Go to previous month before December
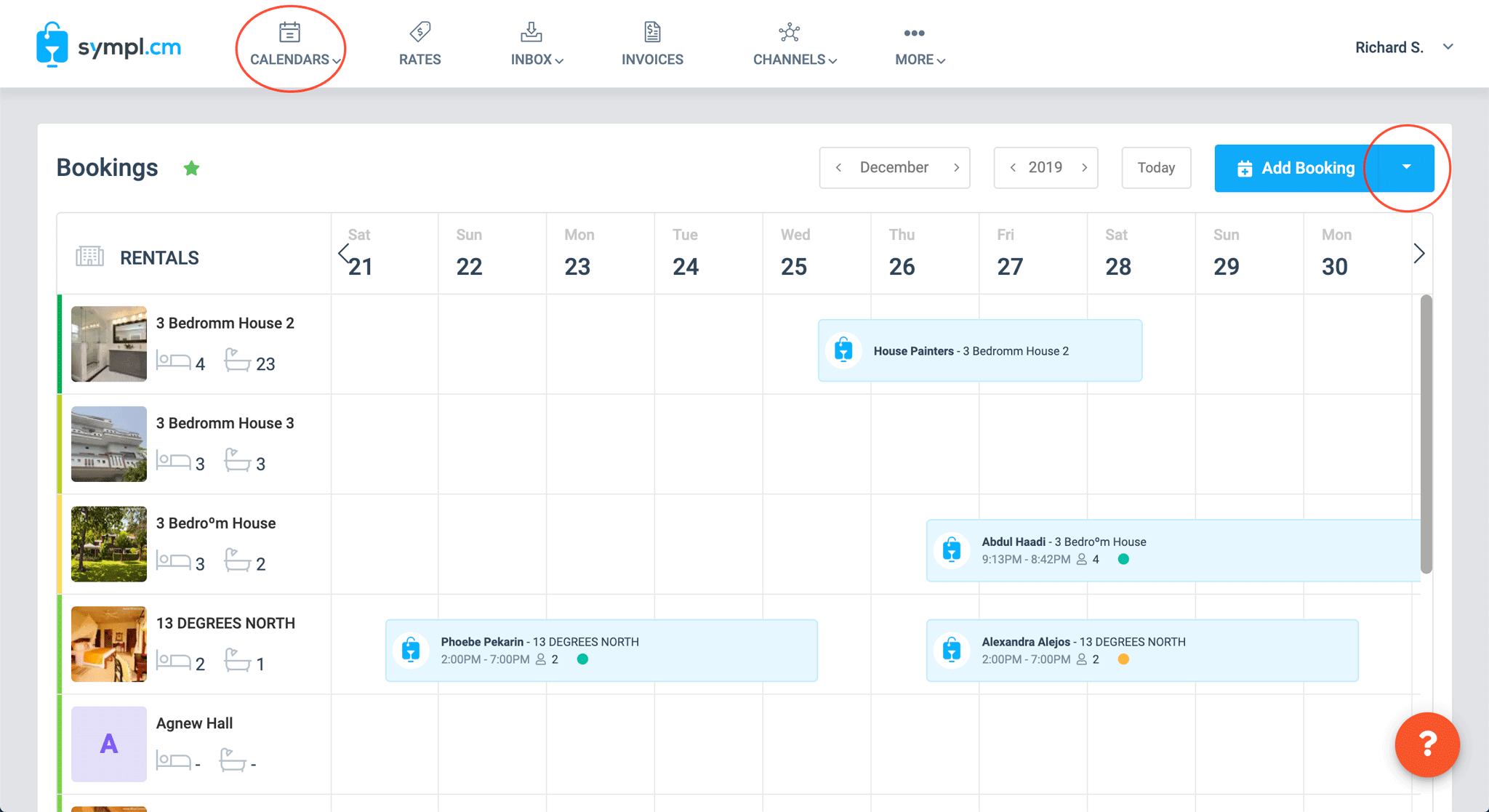The image size is (1489, 812). tap(839, 168)
